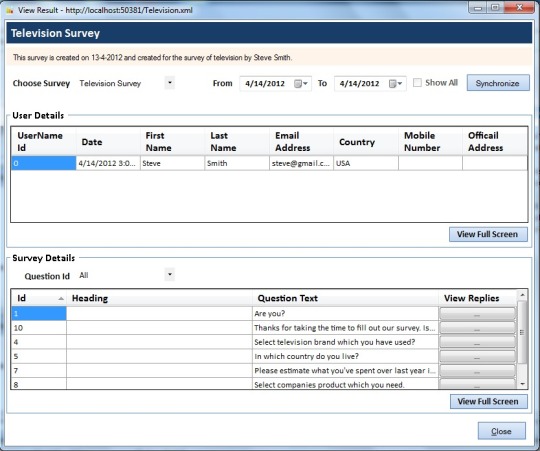540x451 pixels.
Task: Open the To date calendar picker
Action: click(x=395, y=83)
